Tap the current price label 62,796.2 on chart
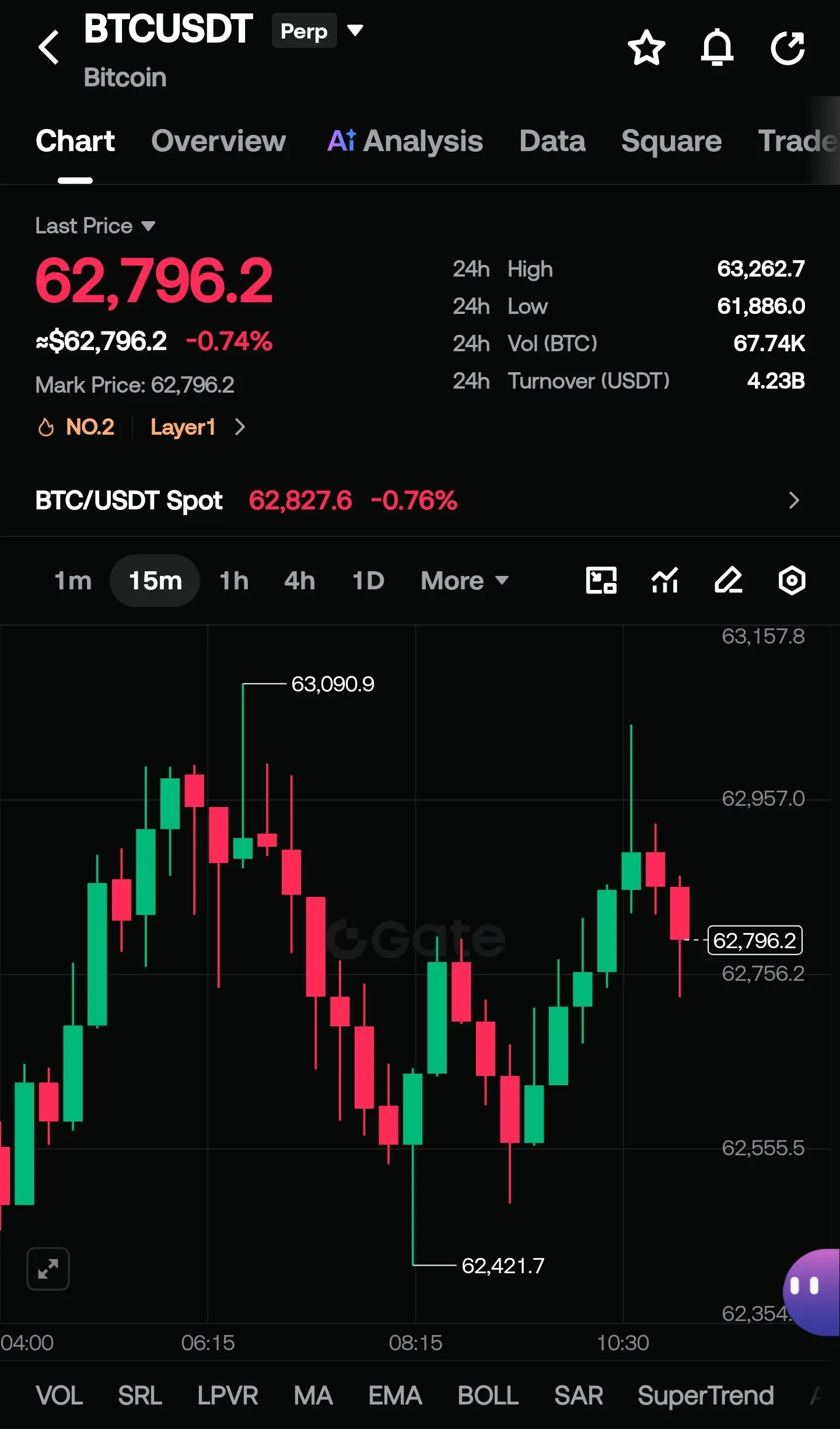840x1429 pixels. click(755, 940)
